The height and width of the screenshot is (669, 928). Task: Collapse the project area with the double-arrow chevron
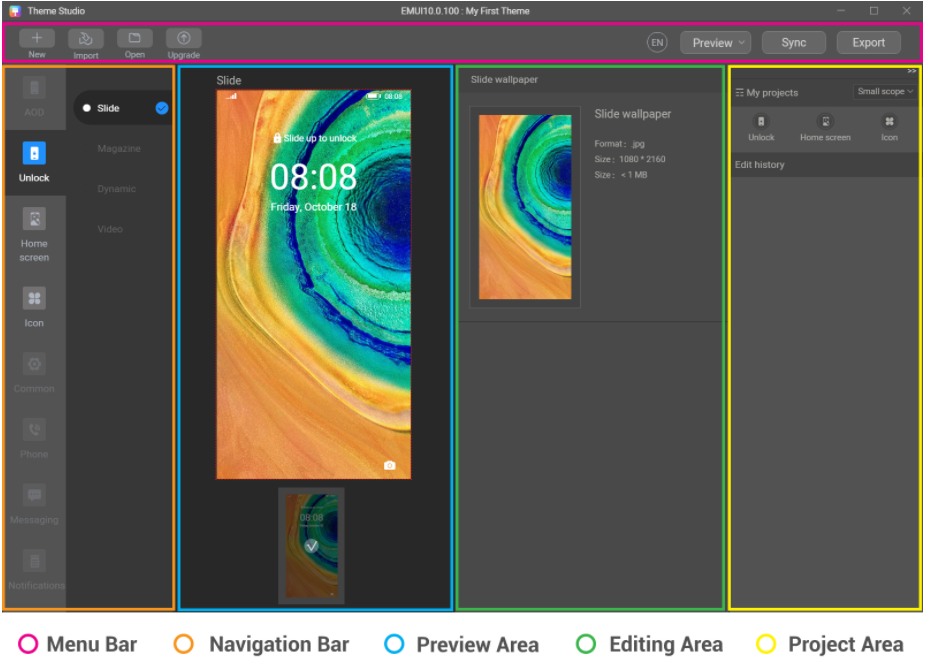click(x=911, y=71)
